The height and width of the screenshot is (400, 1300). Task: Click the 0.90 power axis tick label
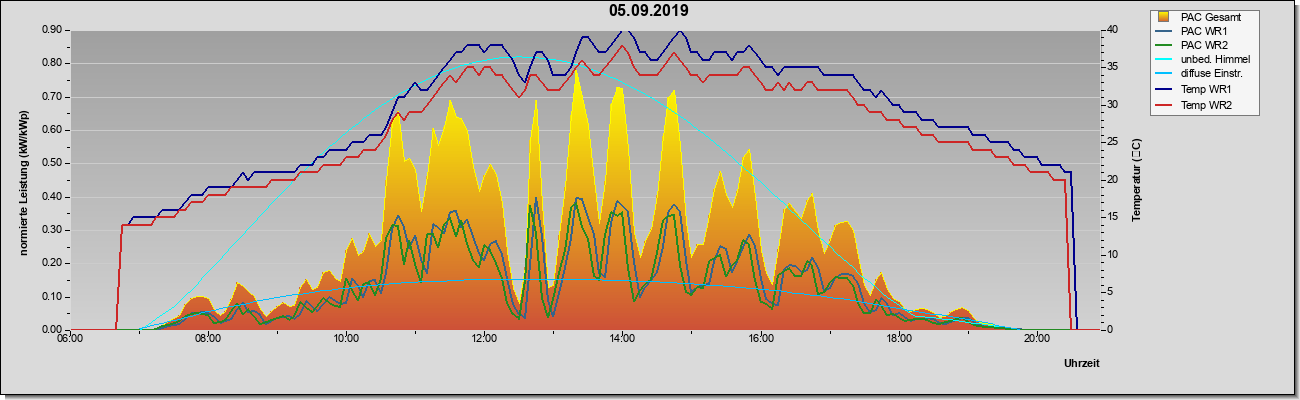[x=52, y=30]
